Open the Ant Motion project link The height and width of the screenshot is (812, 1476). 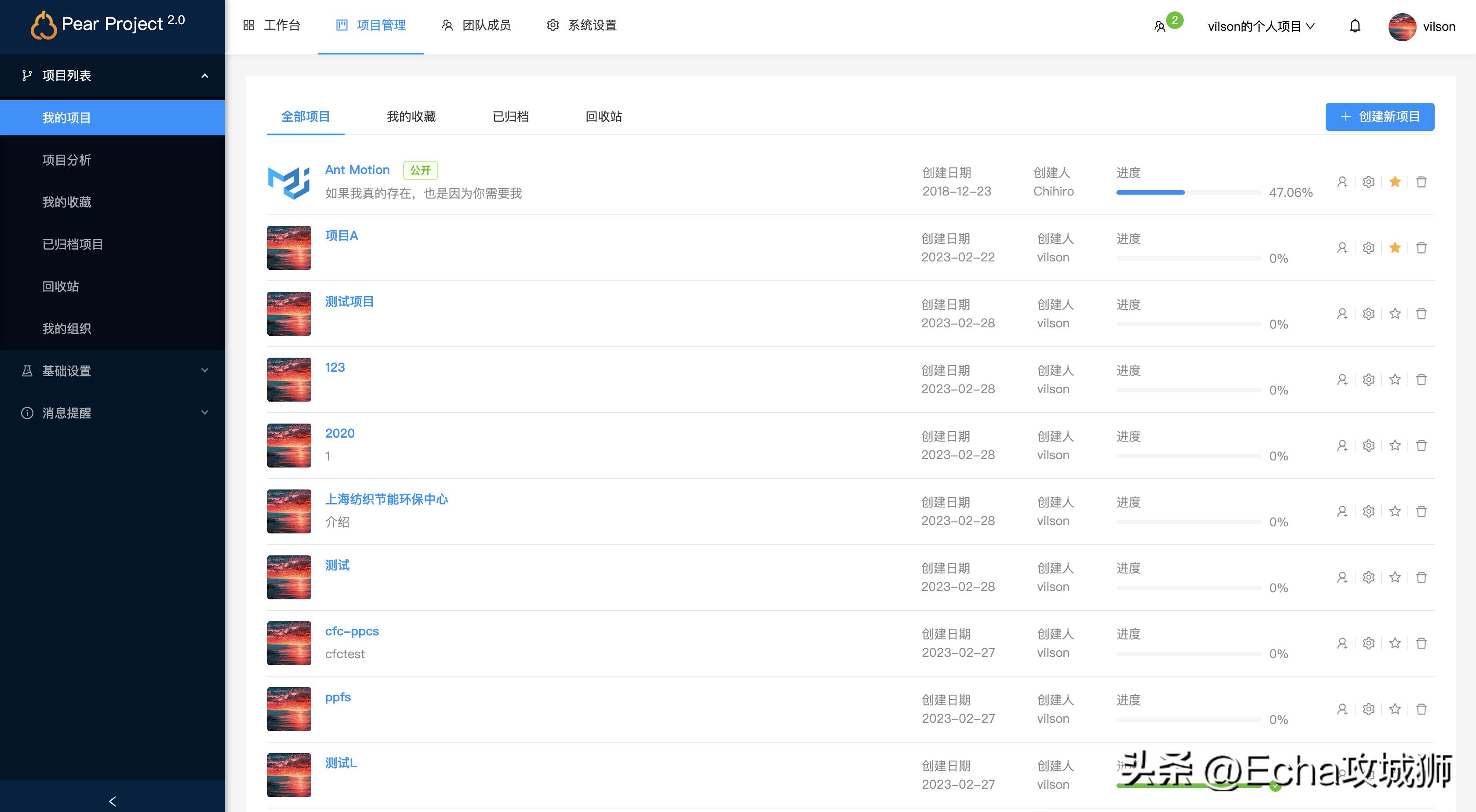click(357, 170)
